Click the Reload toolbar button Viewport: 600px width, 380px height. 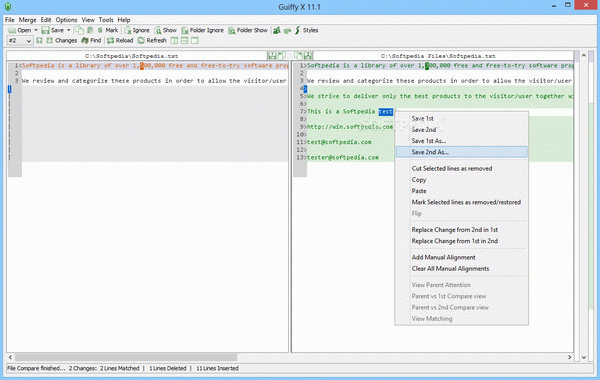click(x=120, y=41)
